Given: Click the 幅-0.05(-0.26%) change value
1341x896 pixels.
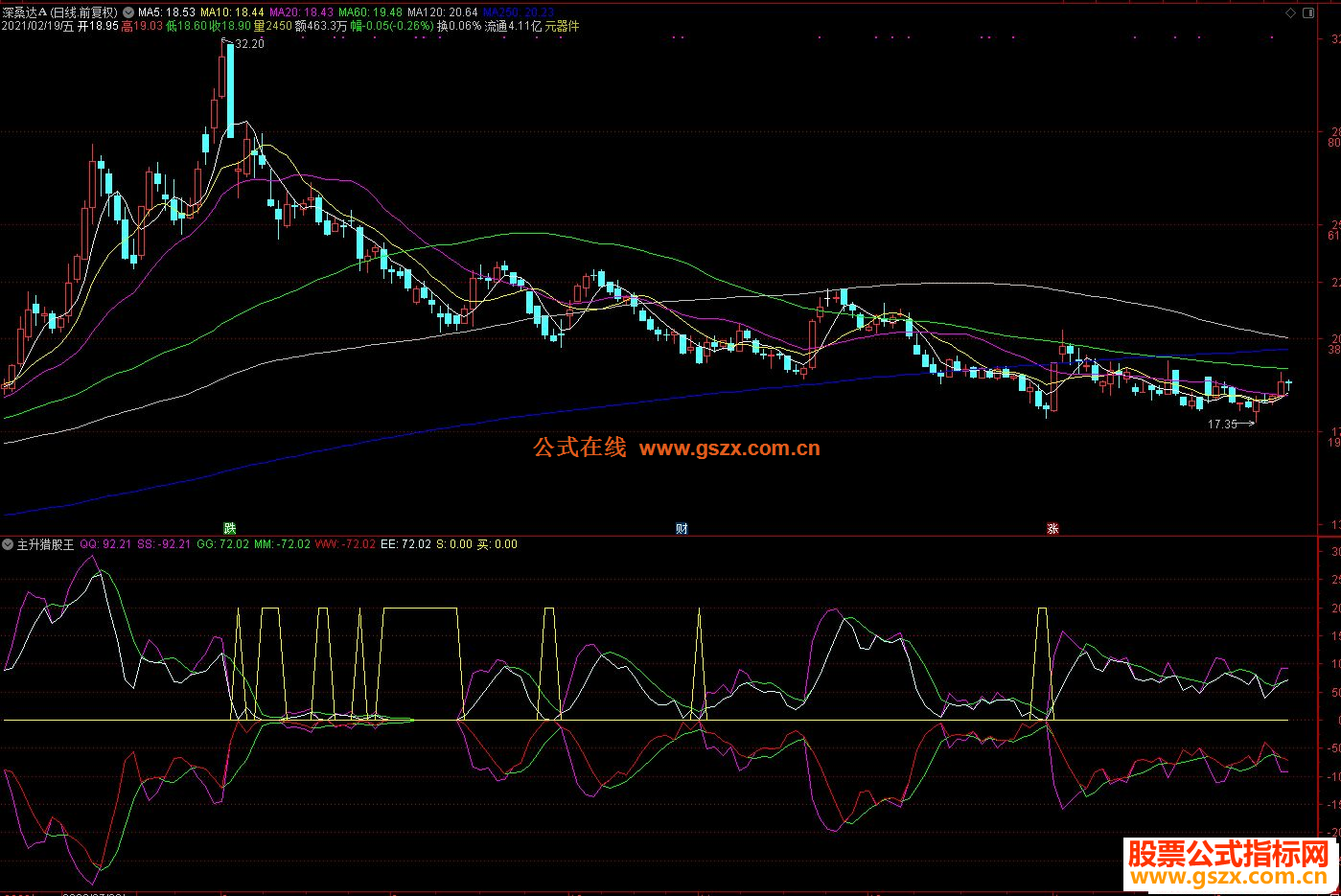Looking at the screenshot, I should pyautogui.click(x=392, y=27).
